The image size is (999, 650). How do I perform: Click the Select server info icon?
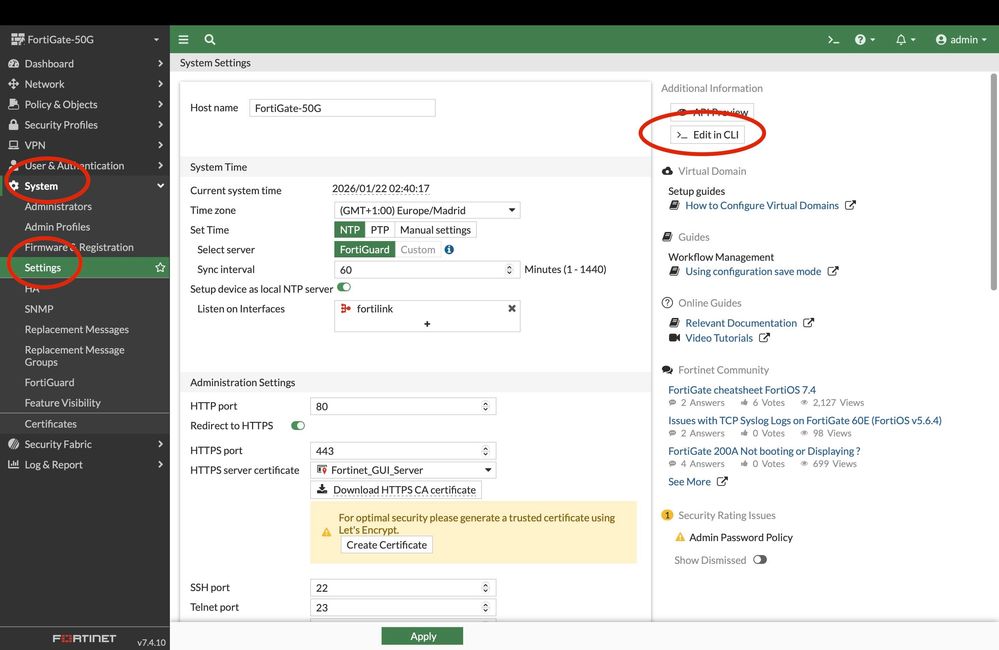449,250
